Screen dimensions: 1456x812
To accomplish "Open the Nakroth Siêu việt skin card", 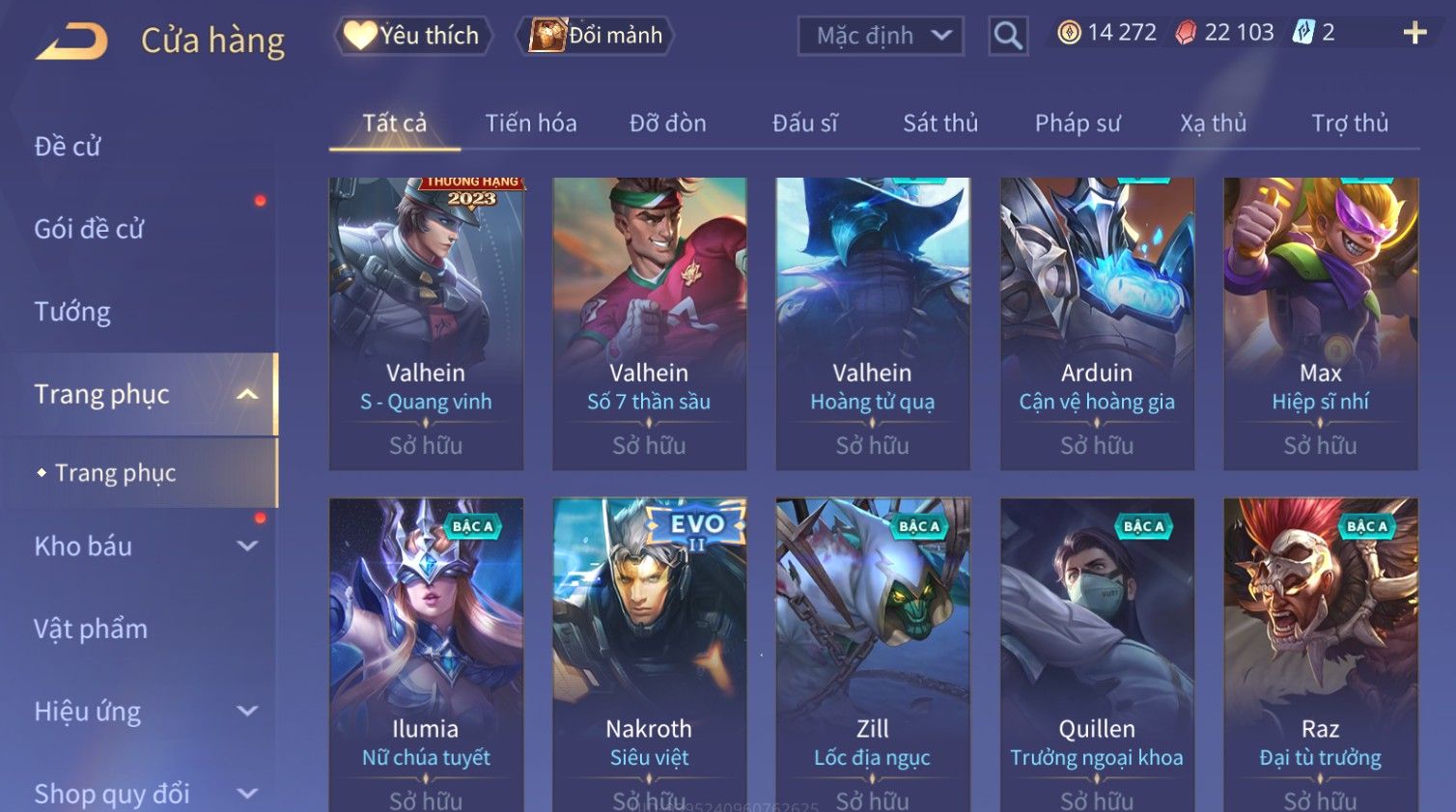I will 649,655.
